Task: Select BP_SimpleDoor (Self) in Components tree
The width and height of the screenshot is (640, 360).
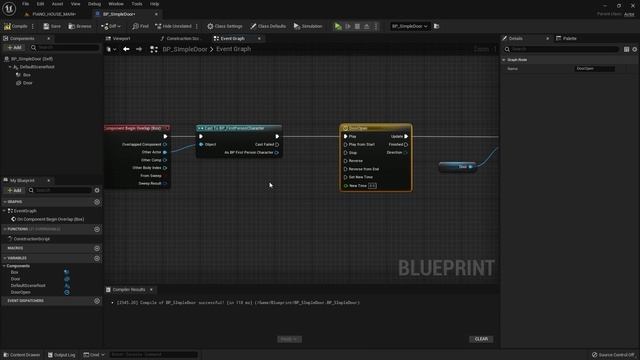Action: click(x=32, y=59)
